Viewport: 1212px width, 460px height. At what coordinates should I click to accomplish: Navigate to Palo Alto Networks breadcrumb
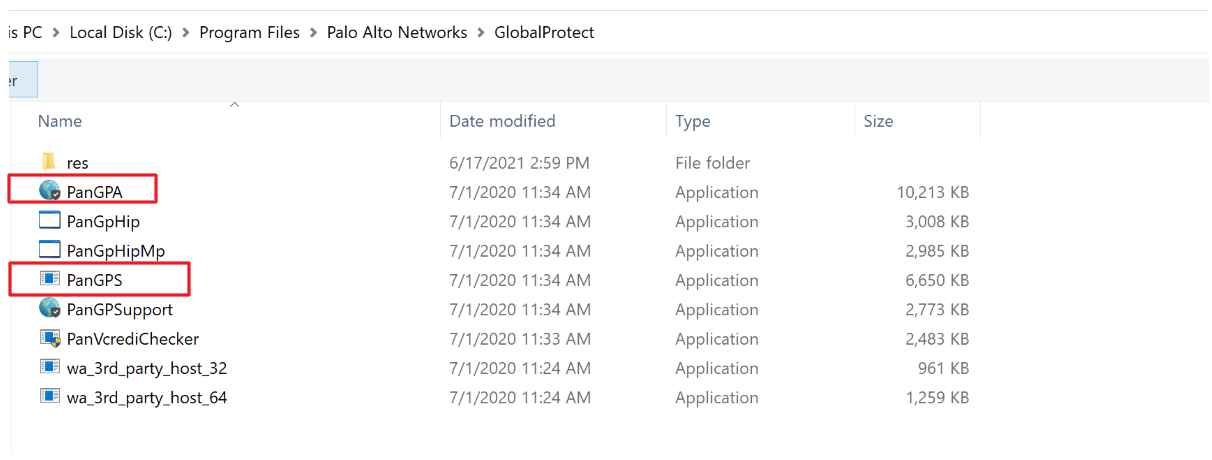click(x=397, y=33)
